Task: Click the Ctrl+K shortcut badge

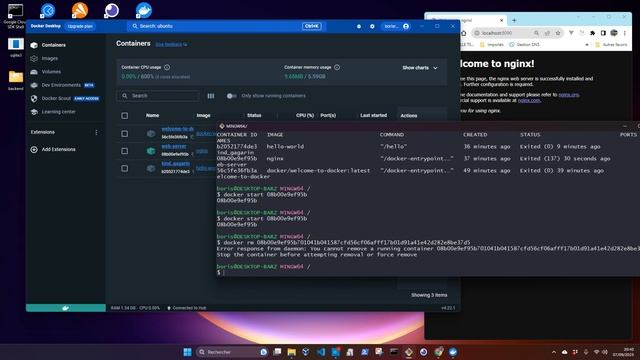Action: [312, 26]
